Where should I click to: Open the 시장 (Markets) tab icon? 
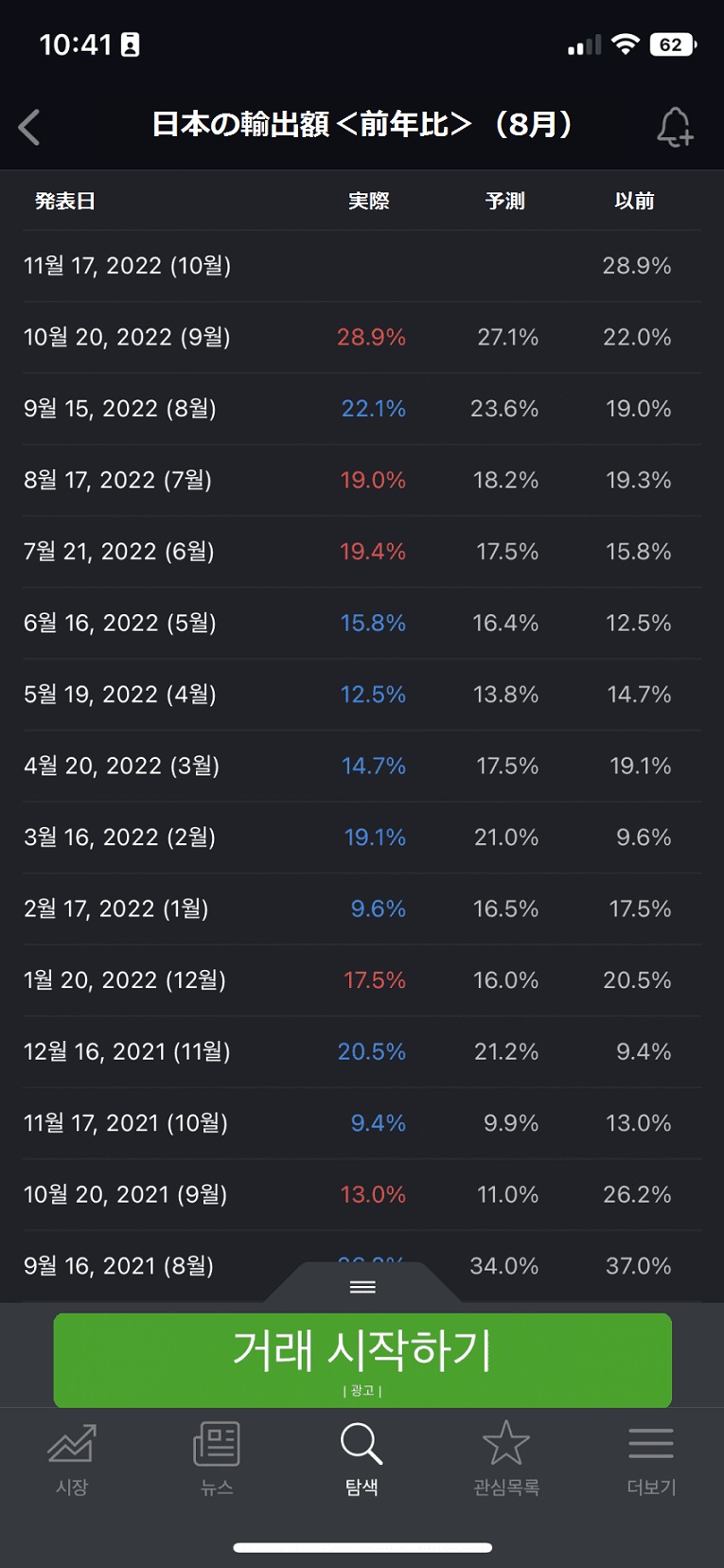(x=72, y=1445)
